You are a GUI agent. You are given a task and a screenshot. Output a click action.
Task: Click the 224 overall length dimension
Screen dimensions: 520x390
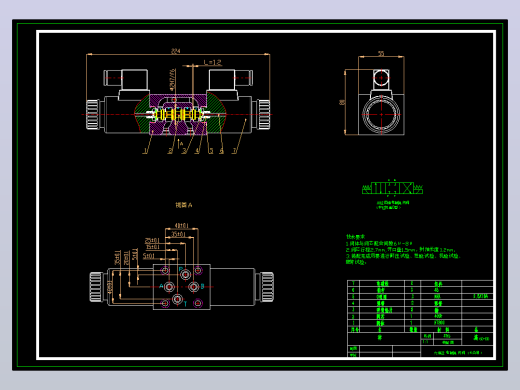coord(175,51)
